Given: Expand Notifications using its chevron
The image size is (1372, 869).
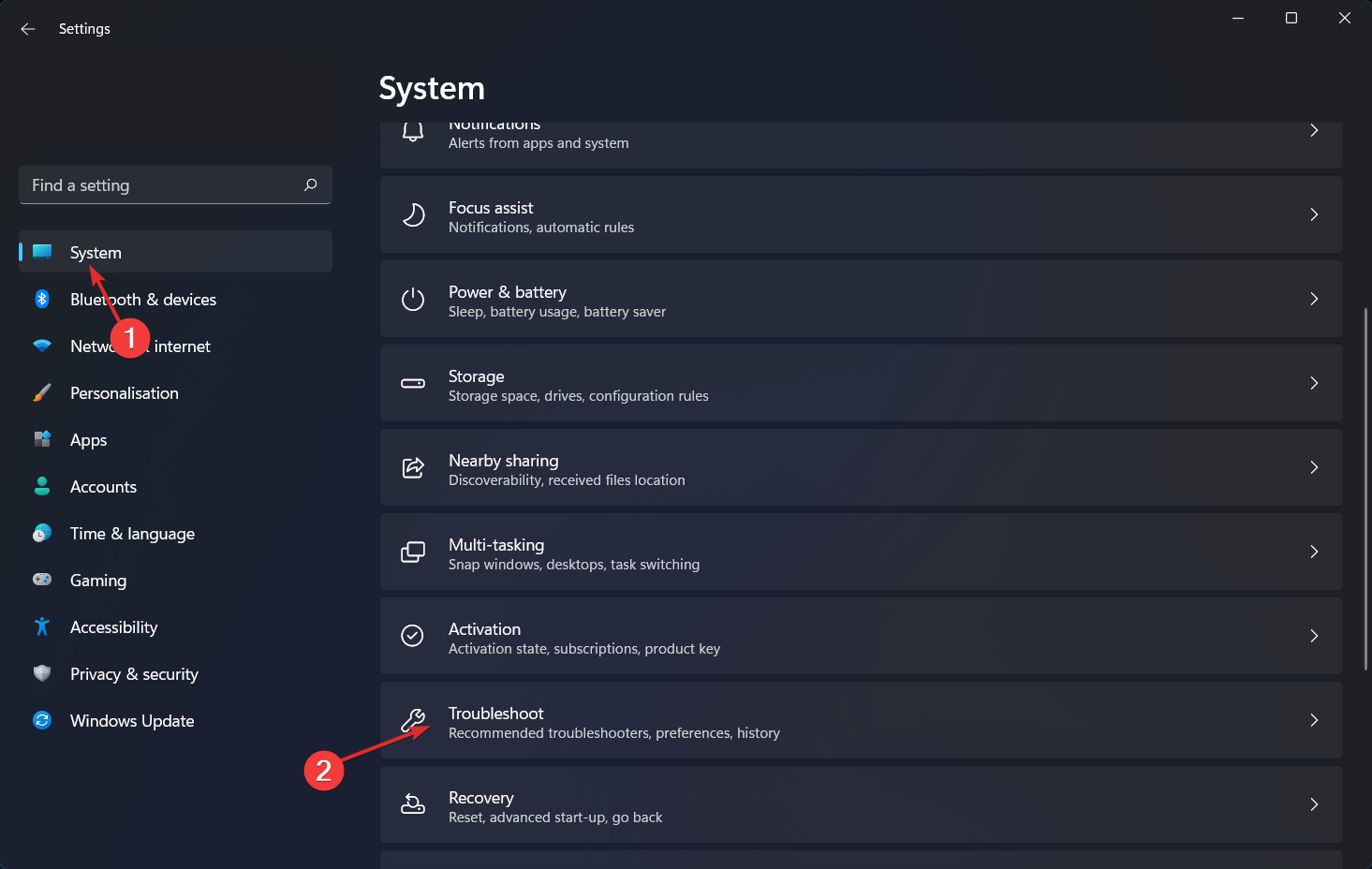Looking at the screenshot, I should click(1314, 130).
